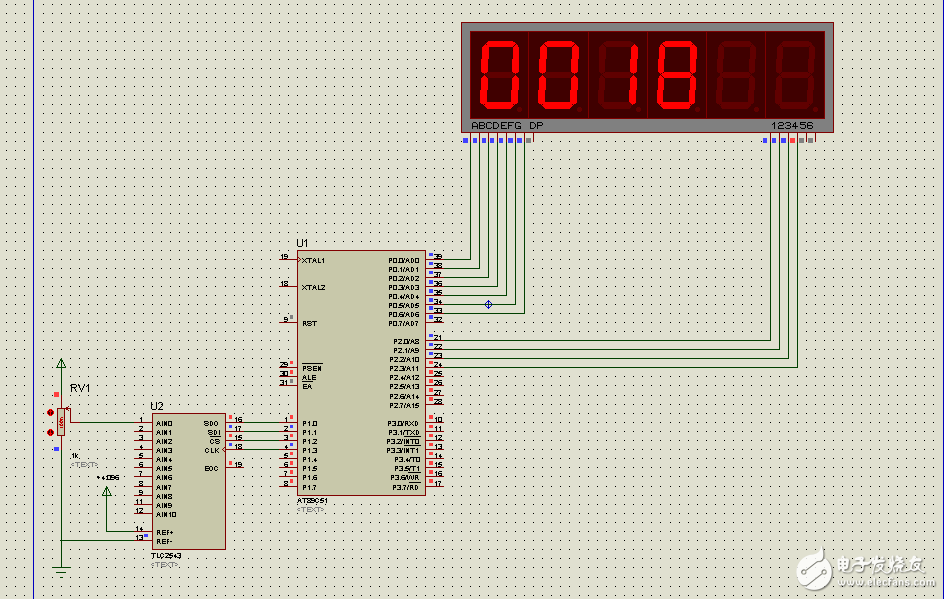Click the RST pin label on U1
Screen dimensions: 944x599
[x=309, y=324]
